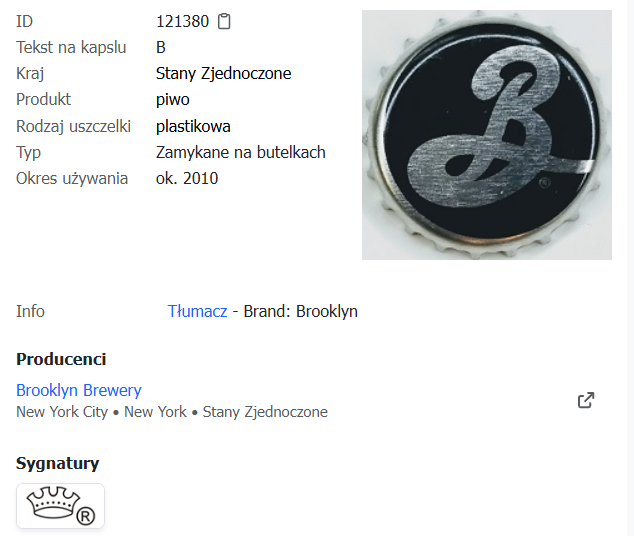Click the Okres używania label
634x536 pixels.
[72, 178]
